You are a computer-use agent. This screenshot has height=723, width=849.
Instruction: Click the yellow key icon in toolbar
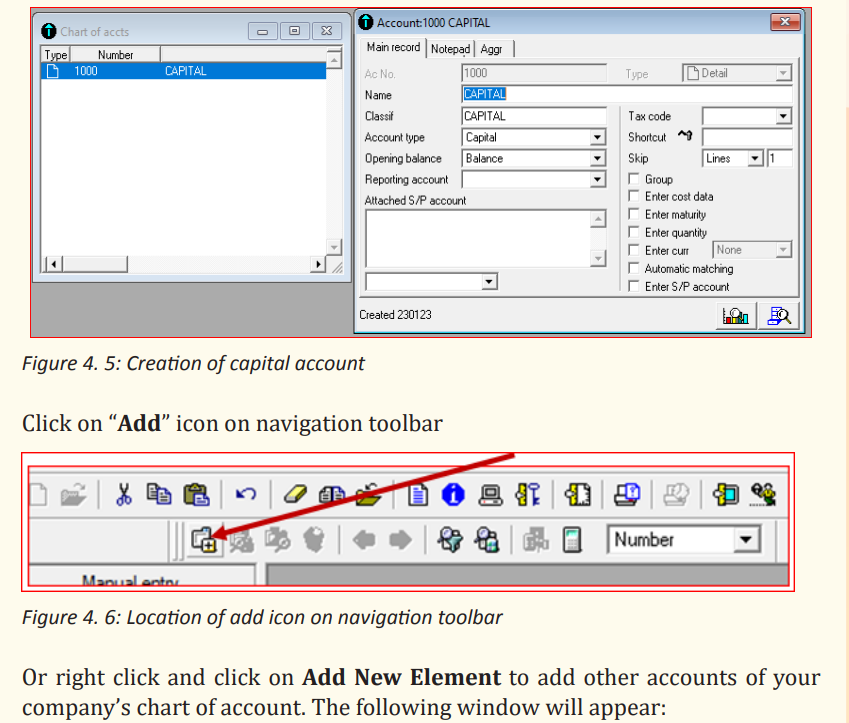(528, 494)
